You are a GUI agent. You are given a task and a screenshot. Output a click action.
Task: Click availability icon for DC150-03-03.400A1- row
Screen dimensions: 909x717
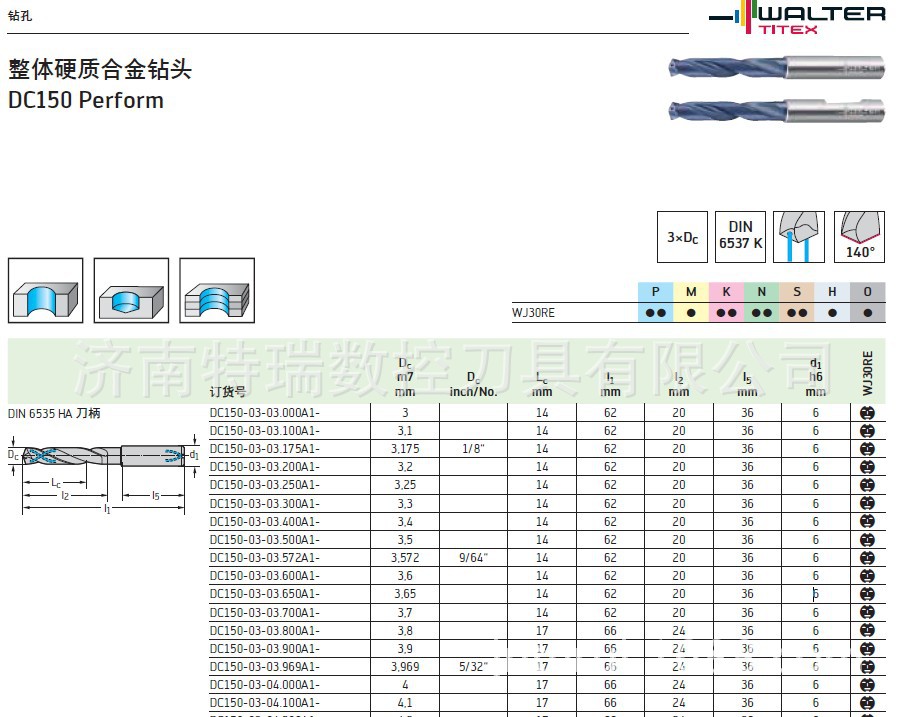867,521
